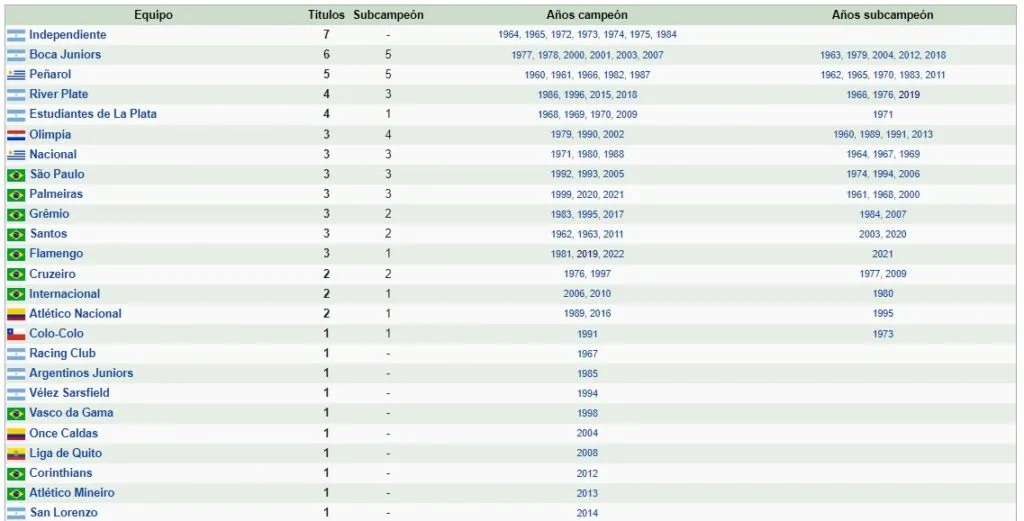Open the Palmeiras team link

point(56,194)
